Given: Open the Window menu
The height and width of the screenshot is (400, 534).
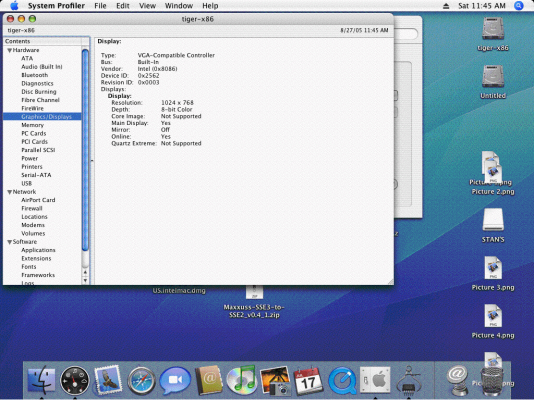Looking at the screenshot, I should point(179,5).
